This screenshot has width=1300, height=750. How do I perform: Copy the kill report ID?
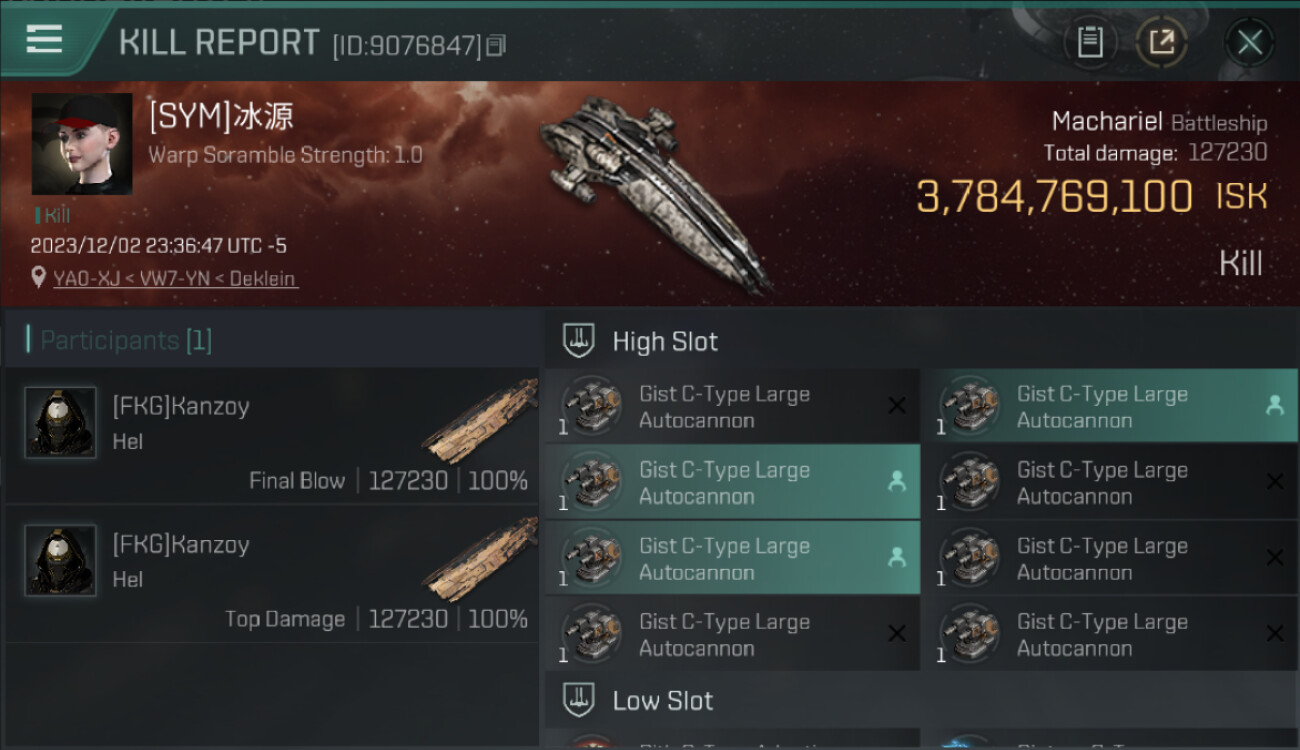click(x=497, y=46)
